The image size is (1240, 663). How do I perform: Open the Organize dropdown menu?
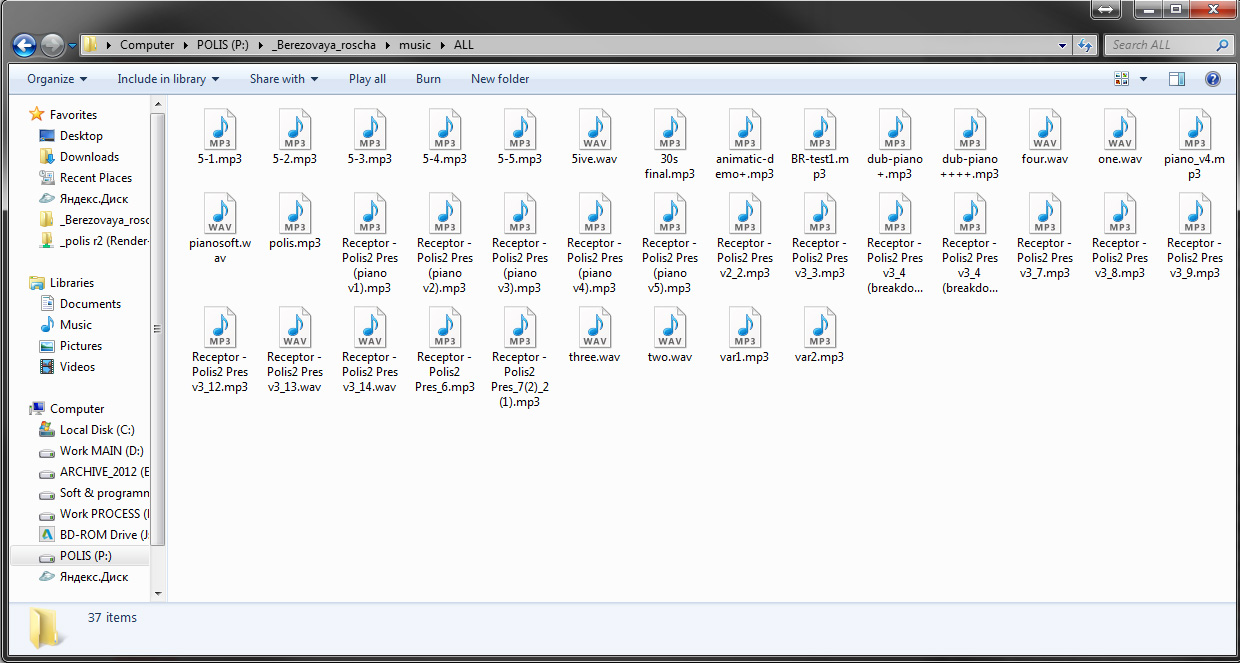[x=57, y=79]
